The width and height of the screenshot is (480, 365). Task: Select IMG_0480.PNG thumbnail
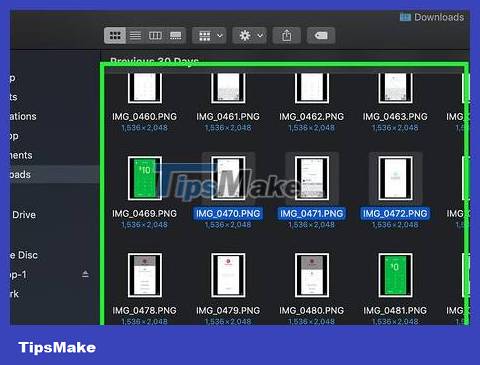tap(312, 275)
